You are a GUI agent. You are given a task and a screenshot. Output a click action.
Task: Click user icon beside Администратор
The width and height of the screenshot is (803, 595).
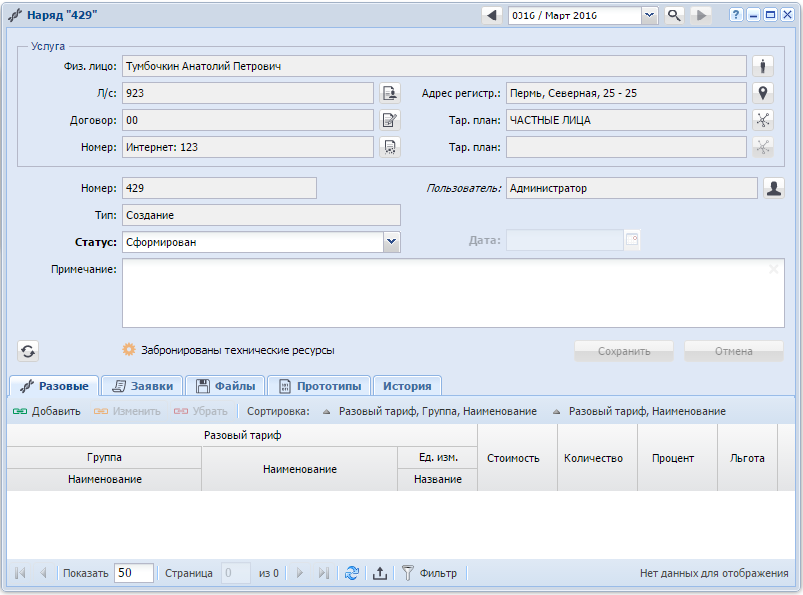[773, 188]
